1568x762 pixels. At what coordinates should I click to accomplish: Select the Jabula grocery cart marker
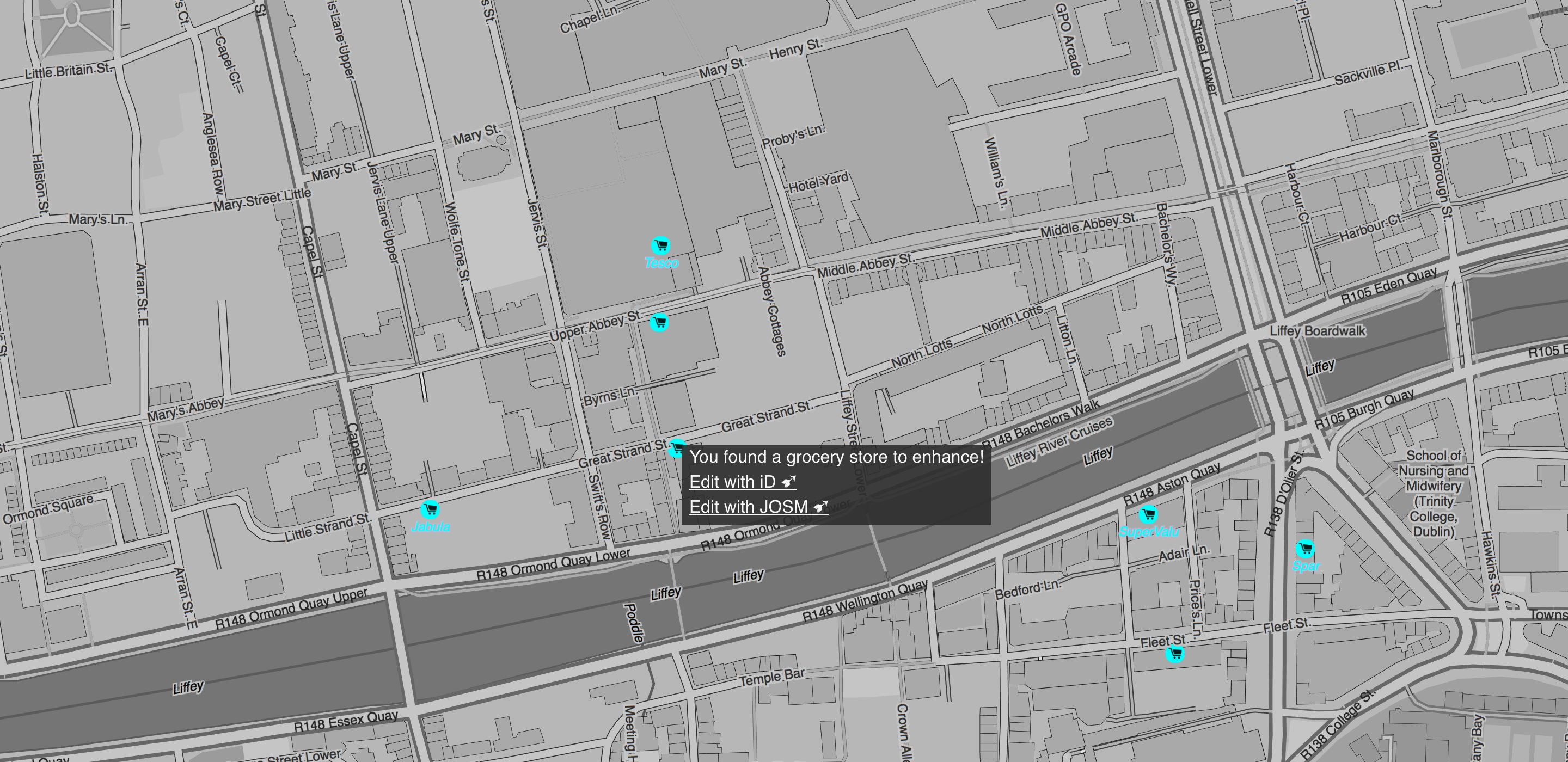[x=430, y=509]
